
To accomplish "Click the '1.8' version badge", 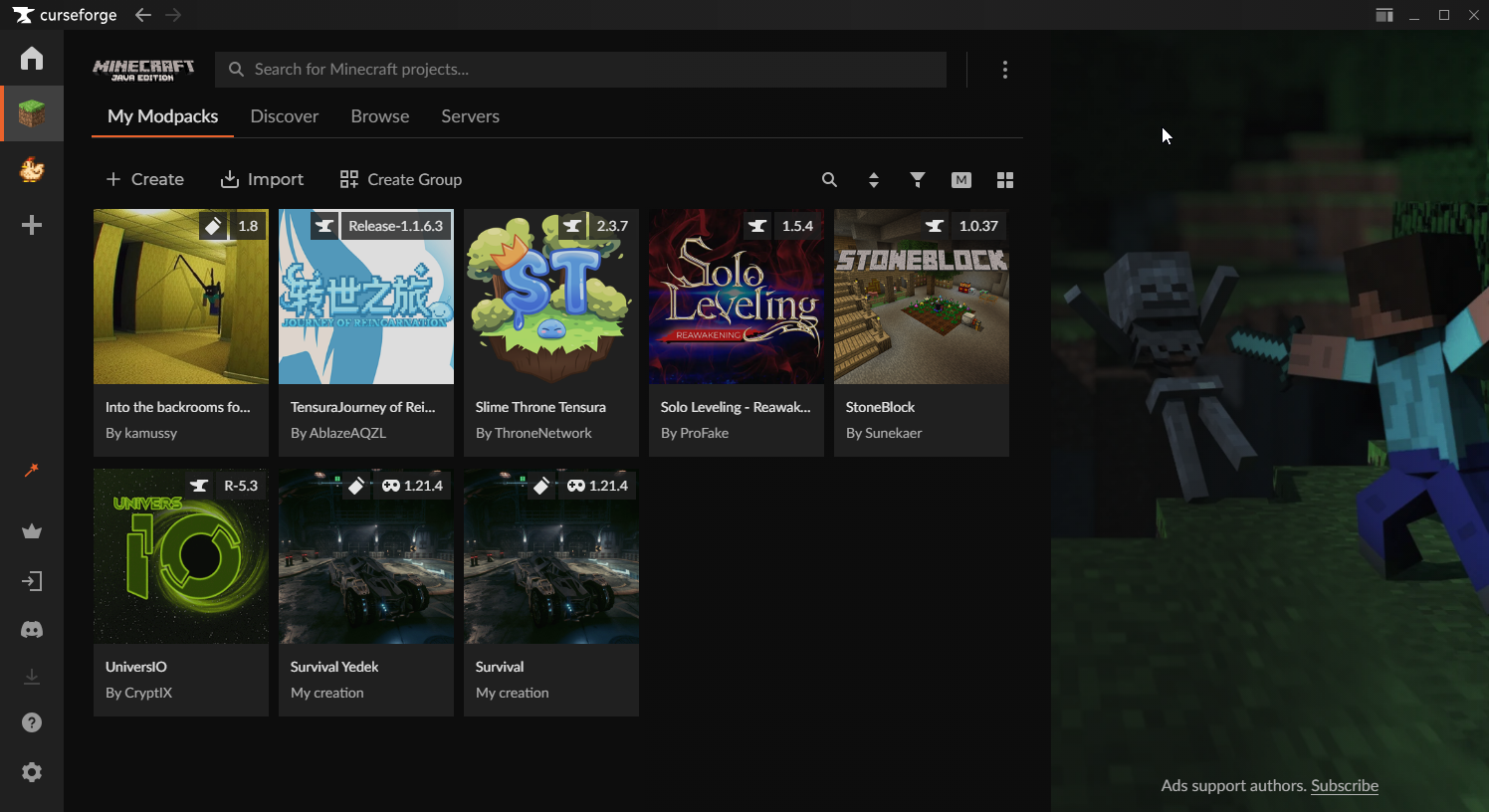I will coord(248,226).
